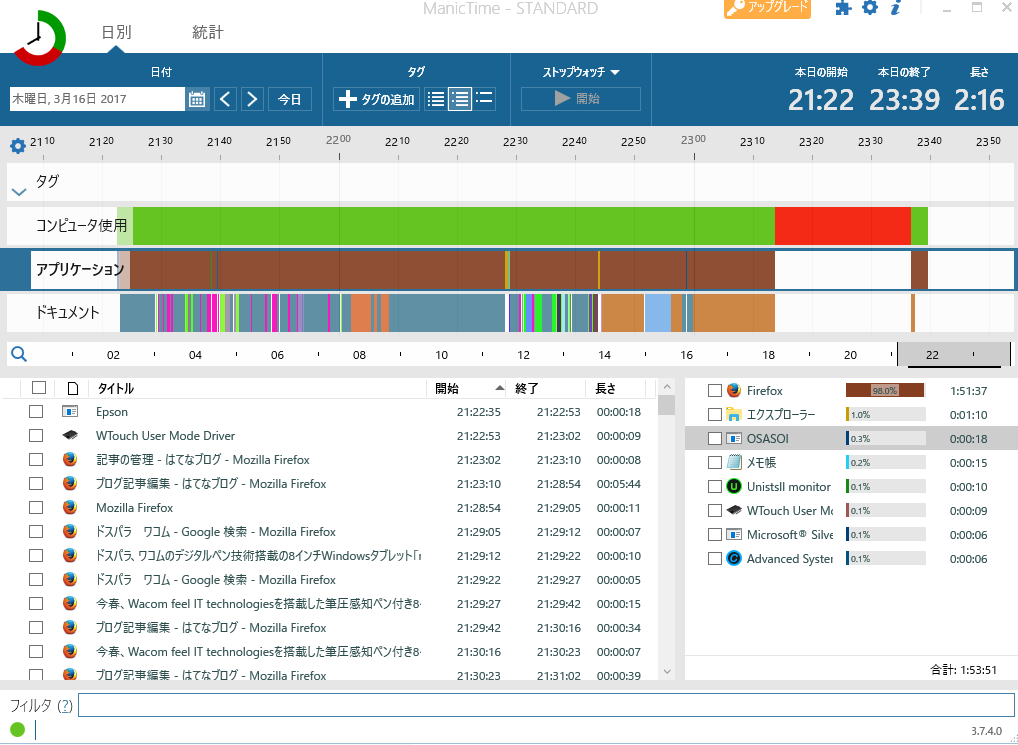Sort by 開始 column header

coord(466,388)
